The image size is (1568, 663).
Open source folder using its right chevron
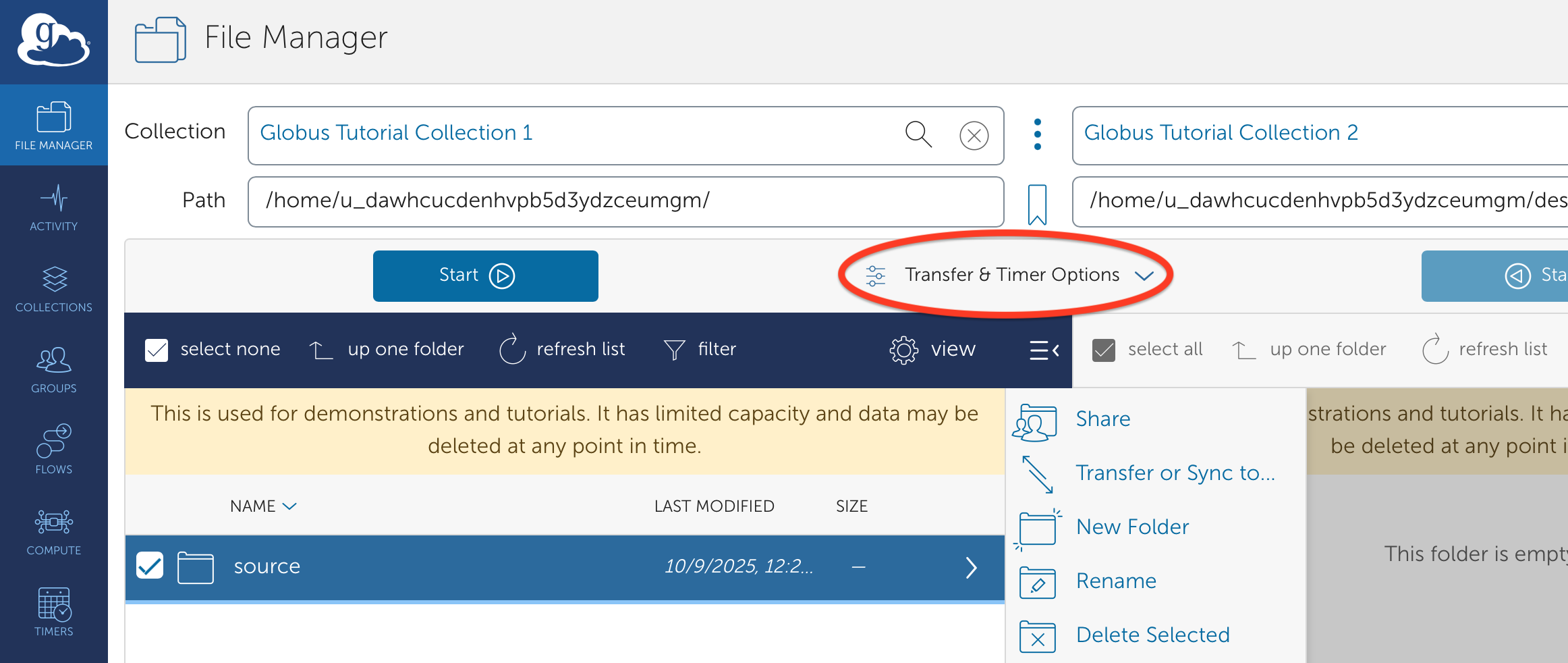click(971, 568)
